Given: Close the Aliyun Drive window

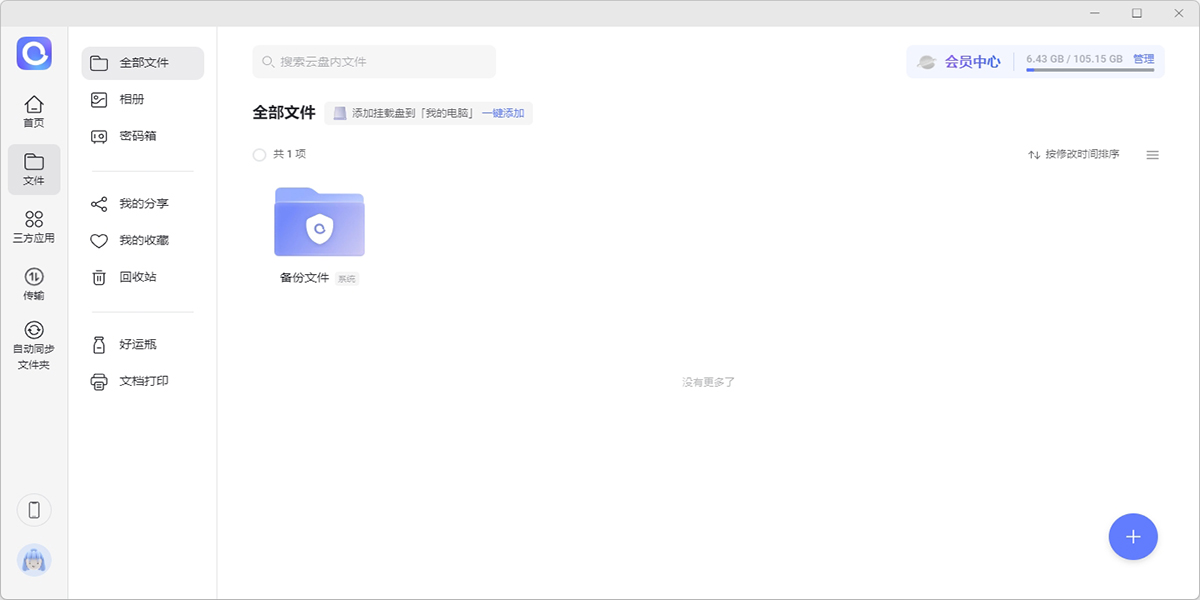Looking at the screenshot, I should point(1178,13).
